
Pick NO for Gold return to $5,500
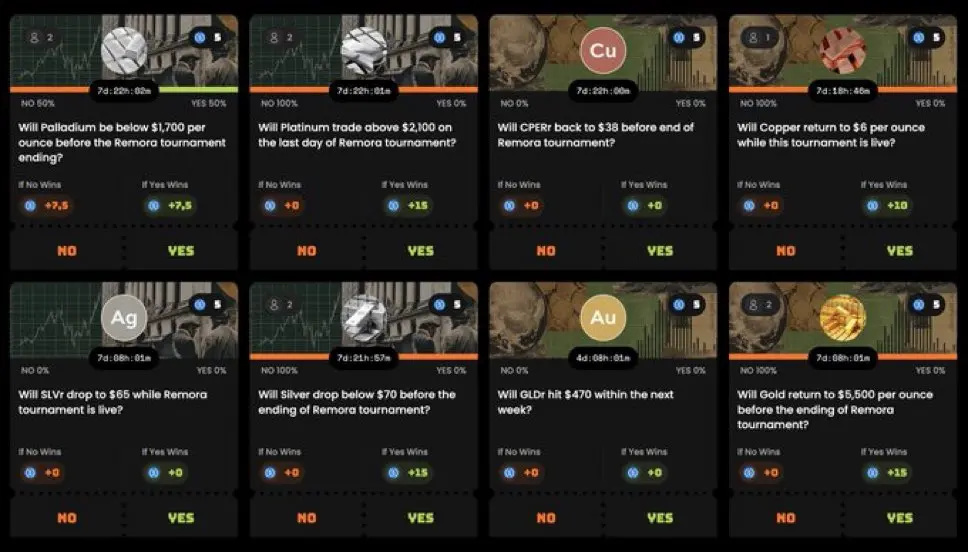click(x=785, y=518)
